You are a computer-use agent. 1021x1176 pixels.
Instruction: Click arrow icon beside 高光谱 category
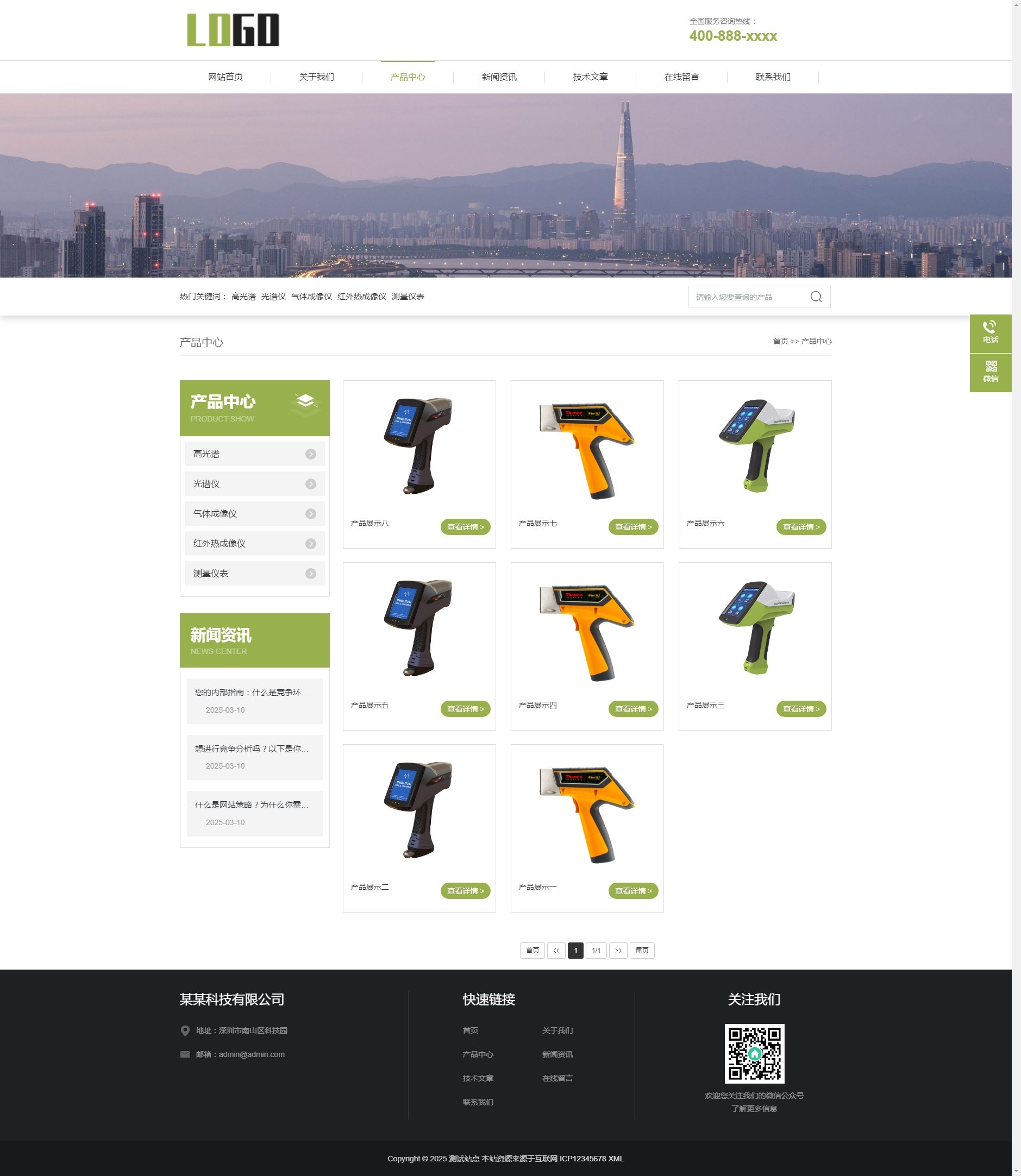(310, 454)
